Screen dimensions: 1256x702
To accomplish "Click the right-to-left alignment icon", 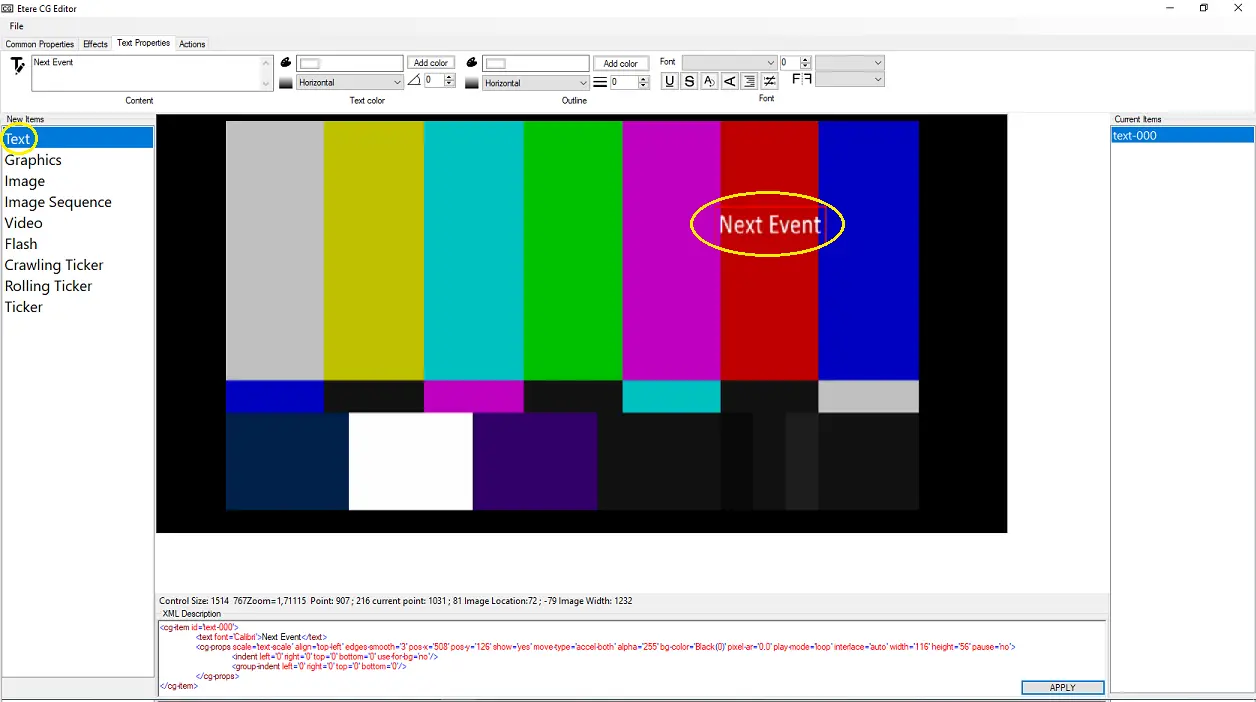I will pos(749,82).
